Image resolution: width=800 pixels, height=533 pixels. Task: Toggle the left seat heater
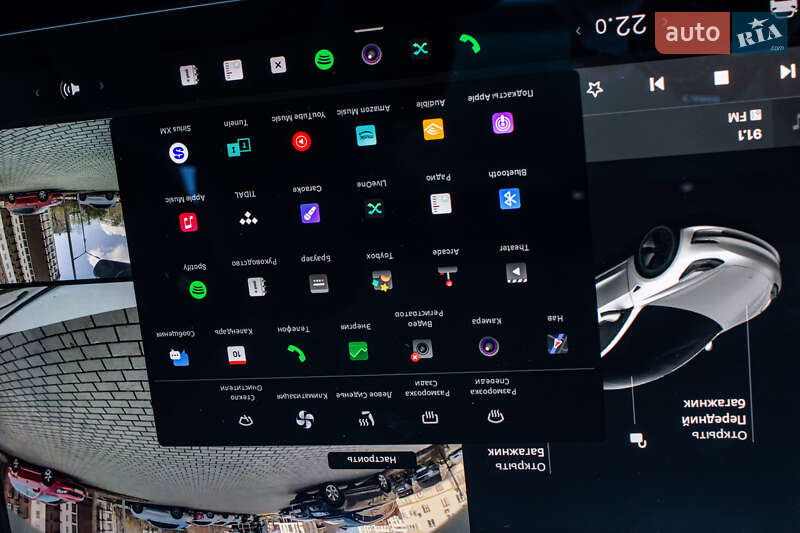click(366, 419)
